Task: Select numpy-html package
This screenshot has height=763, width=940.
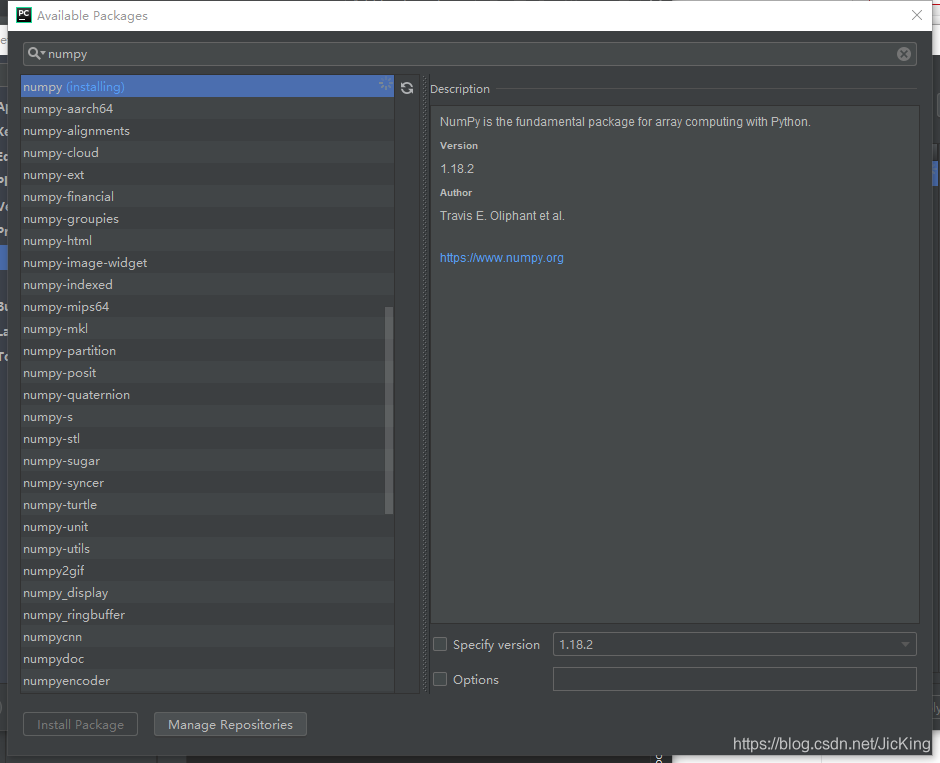Action: click(207, 240)
